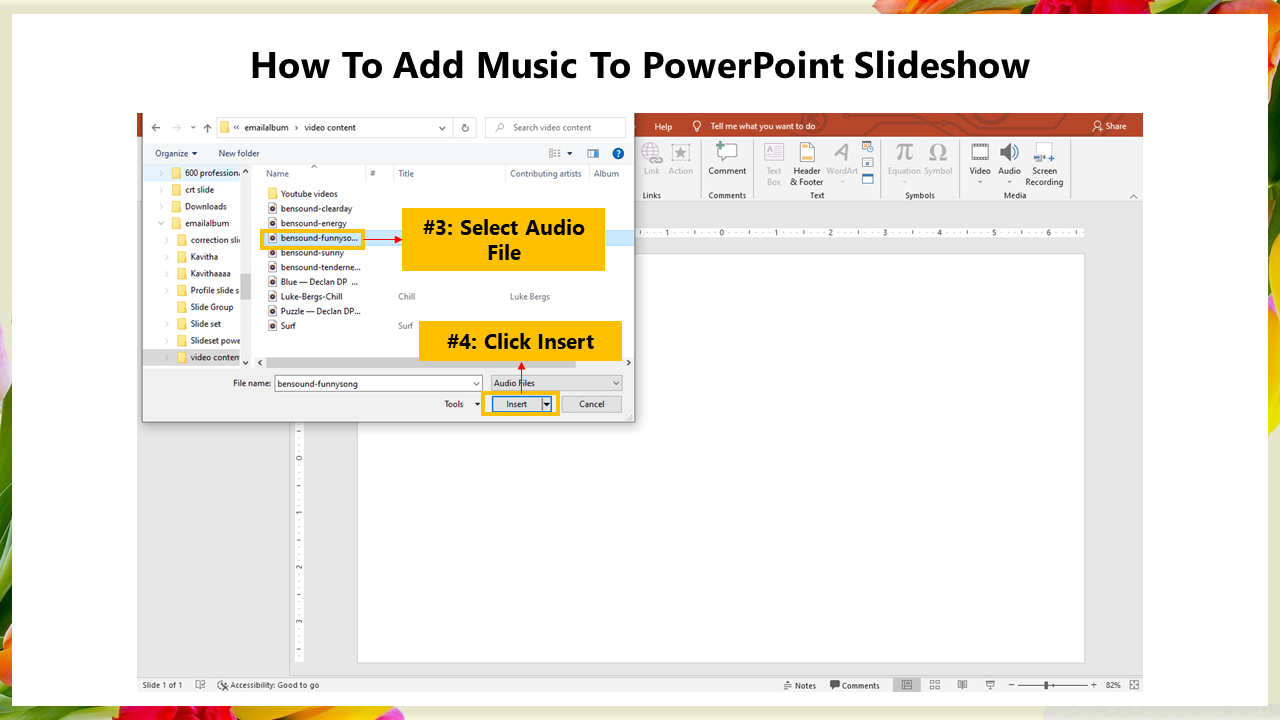The height and width of the screenshot is (720, 1280).
Task: Click the Tell me lightbulb icon
Action: point(697,126)
